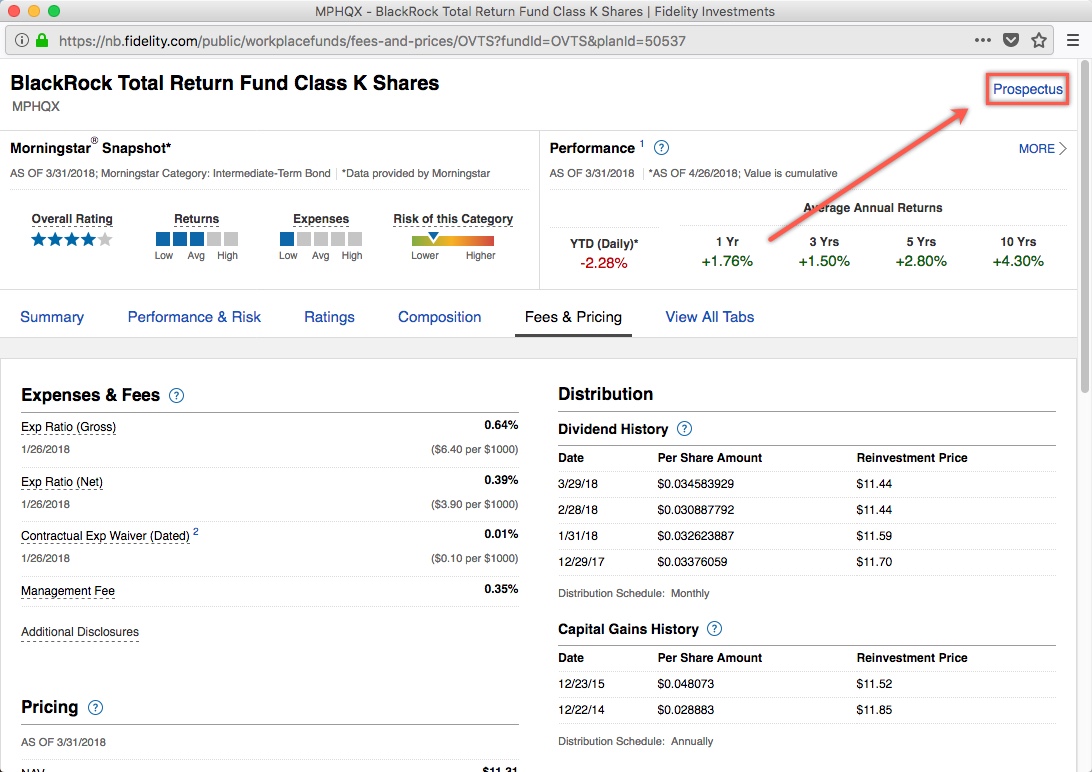
Task: Click the four-star overall rating
Action: coord(72,239)
